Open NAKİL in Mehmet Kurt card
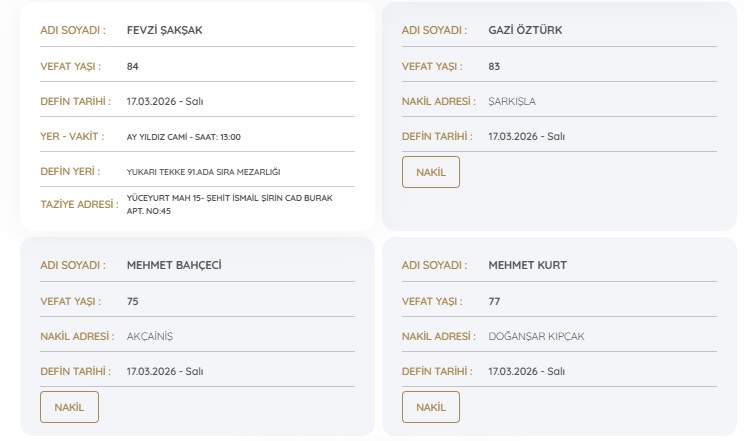Screen dimensions: 754x441 [x=431, y=407]
